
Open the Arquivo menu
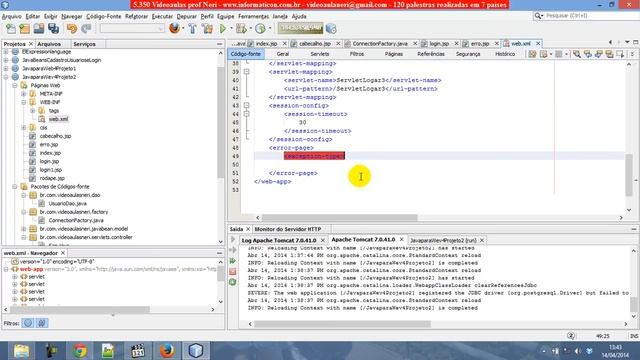point(11,16)
